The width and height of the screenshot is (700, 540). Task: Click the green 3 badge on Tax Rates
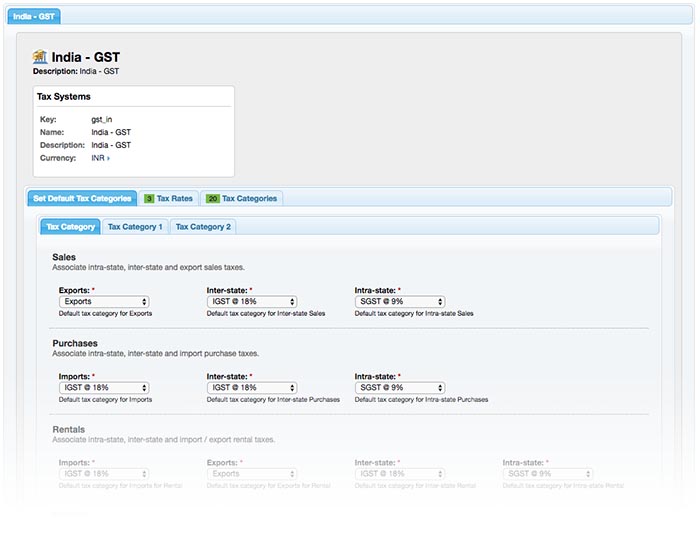point(149,199)
